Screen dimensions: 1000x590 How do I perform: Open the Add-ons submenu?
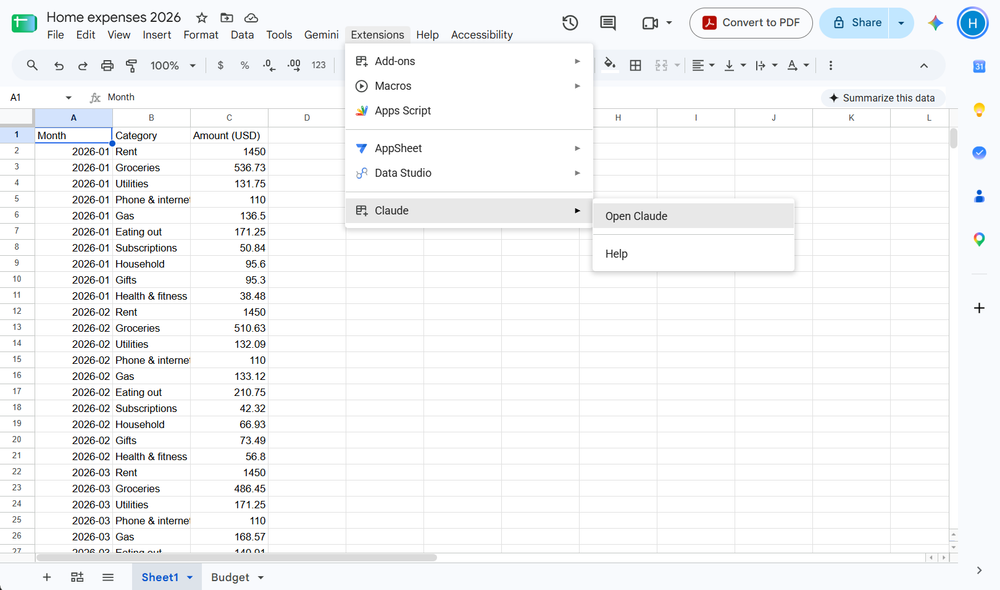469,61
